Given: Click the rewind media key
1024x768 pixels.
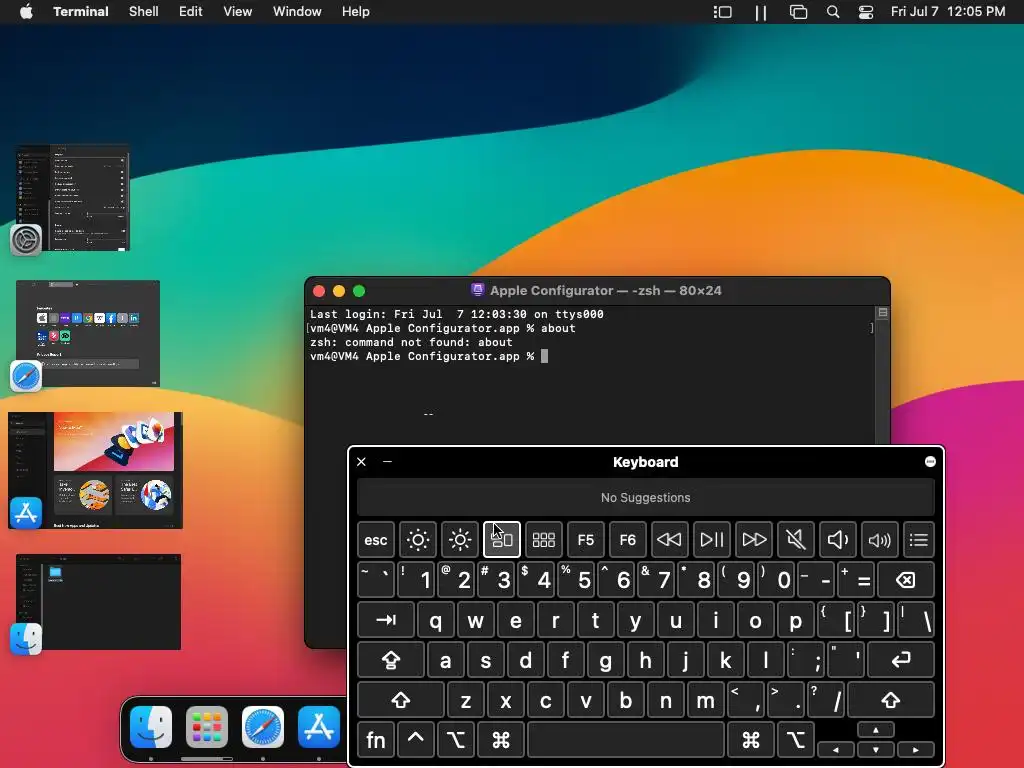Looking at the screenshot, I should [669, 540].
